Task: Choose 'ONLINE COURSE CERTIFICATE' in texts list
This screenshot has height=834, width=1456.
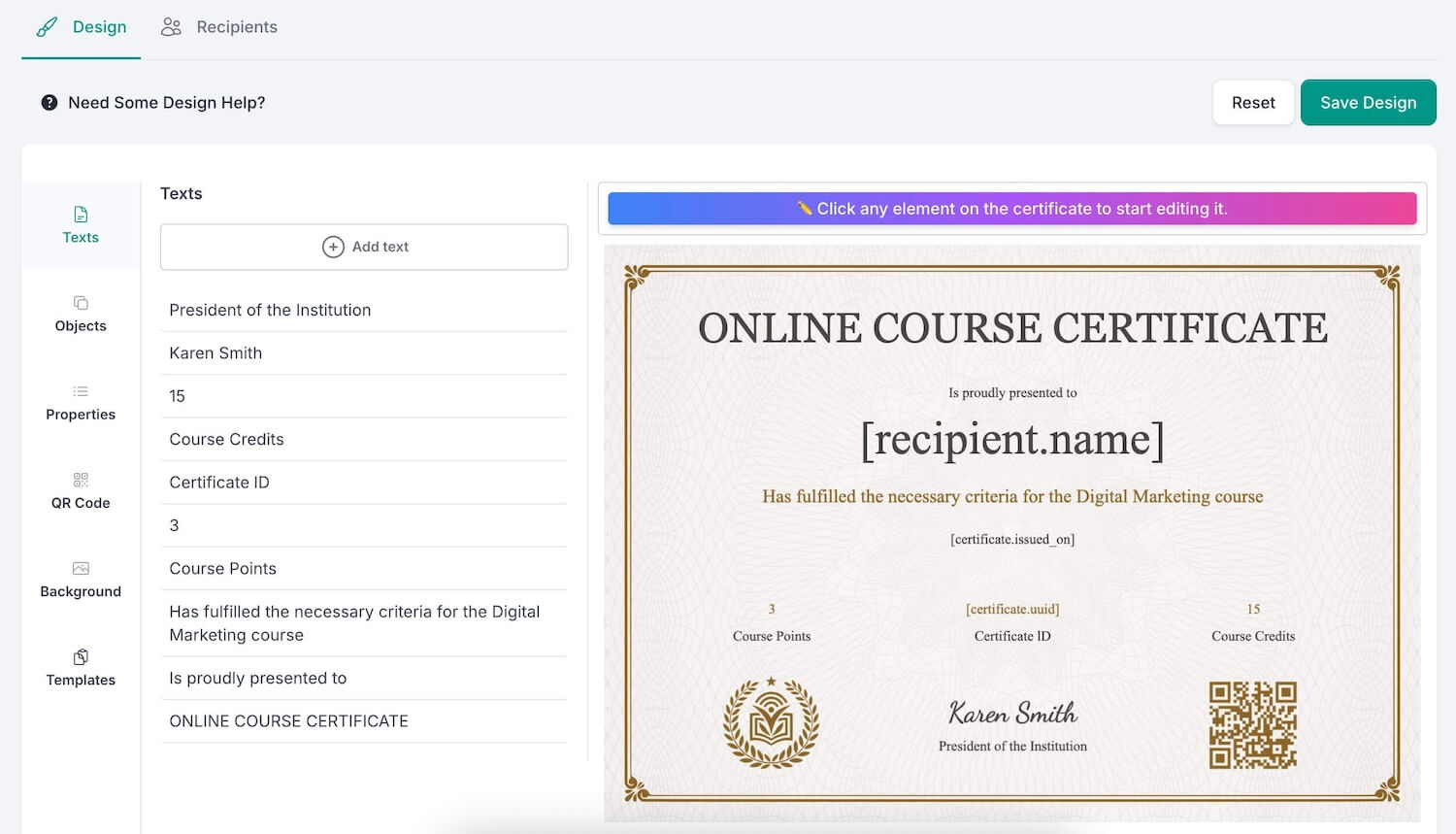Action: click(x=288, y=721)
